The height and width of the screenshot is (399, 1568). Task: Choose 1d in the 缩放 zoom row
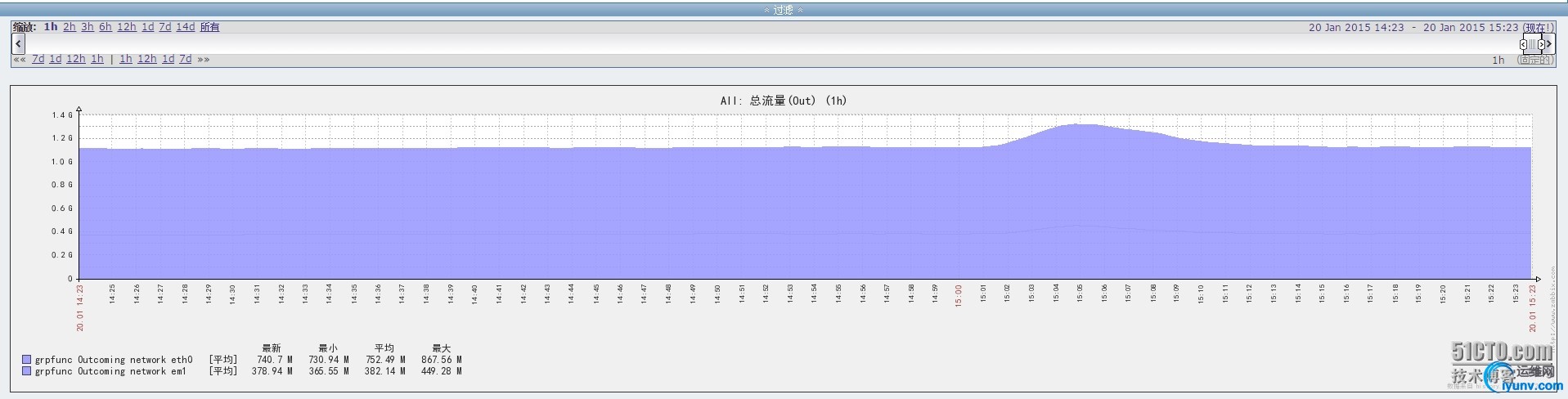(148, 27)
